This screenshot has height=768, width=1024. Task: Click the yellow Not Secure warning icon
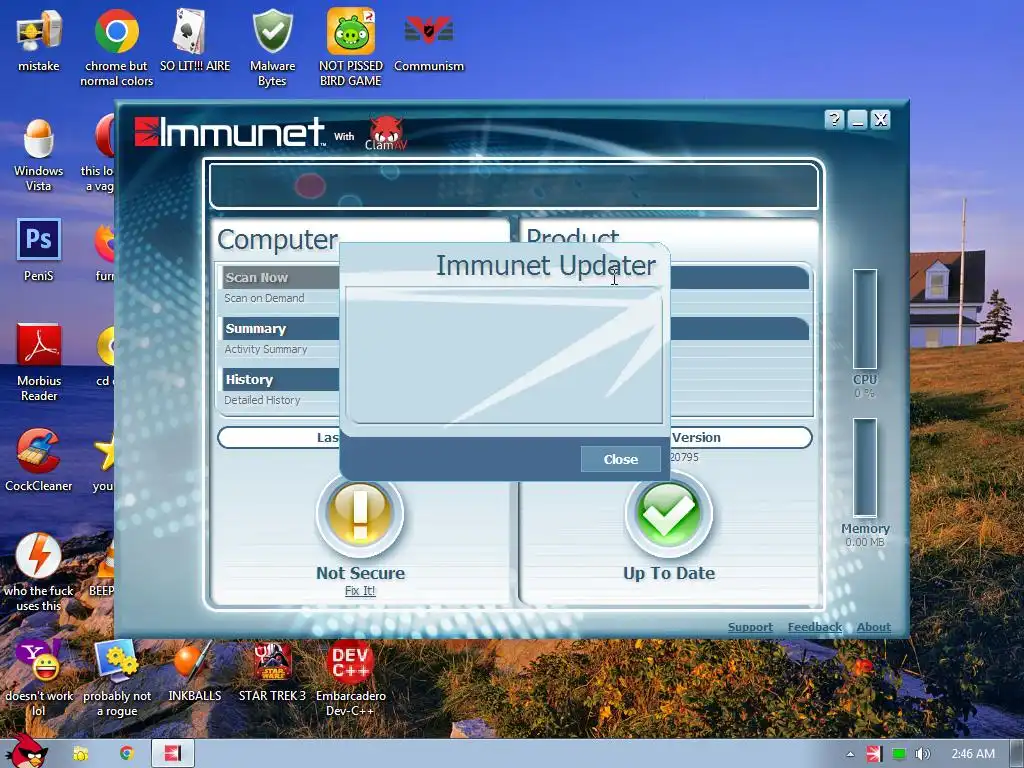(x=360, y=513)
